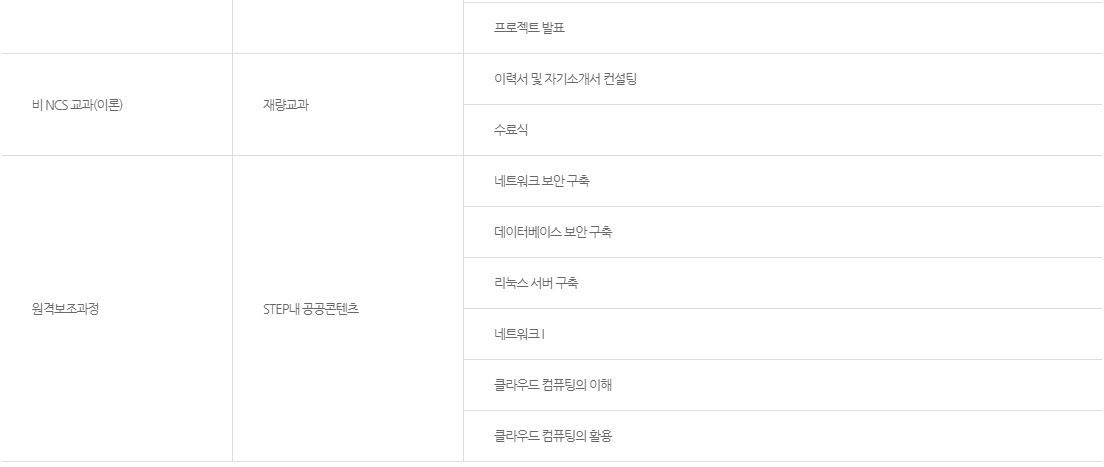Click the 비 NCS 교과(이론) category cell
This screenshot has height=467, width=1104.
pyautogui.click(x=77, y=105)
